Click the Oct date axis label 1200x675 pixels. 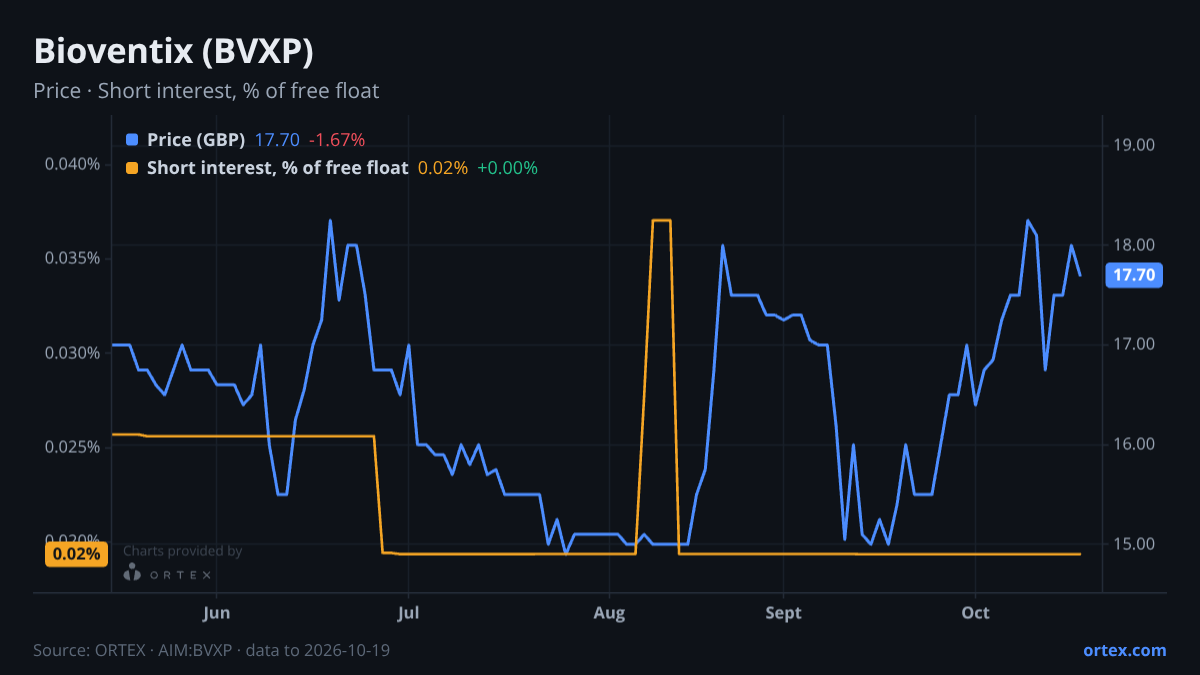pyautogui.click(x=975, y=613)
